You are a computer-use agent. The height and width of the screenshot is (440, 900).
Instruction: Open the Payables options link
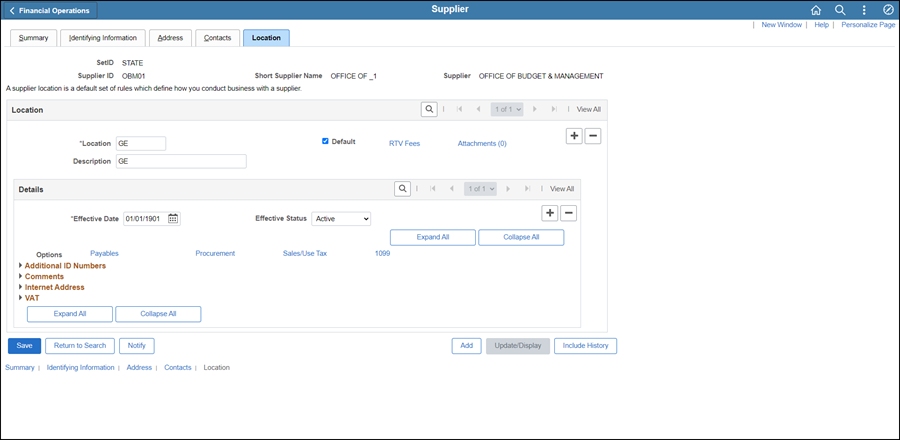click(105, 254)
